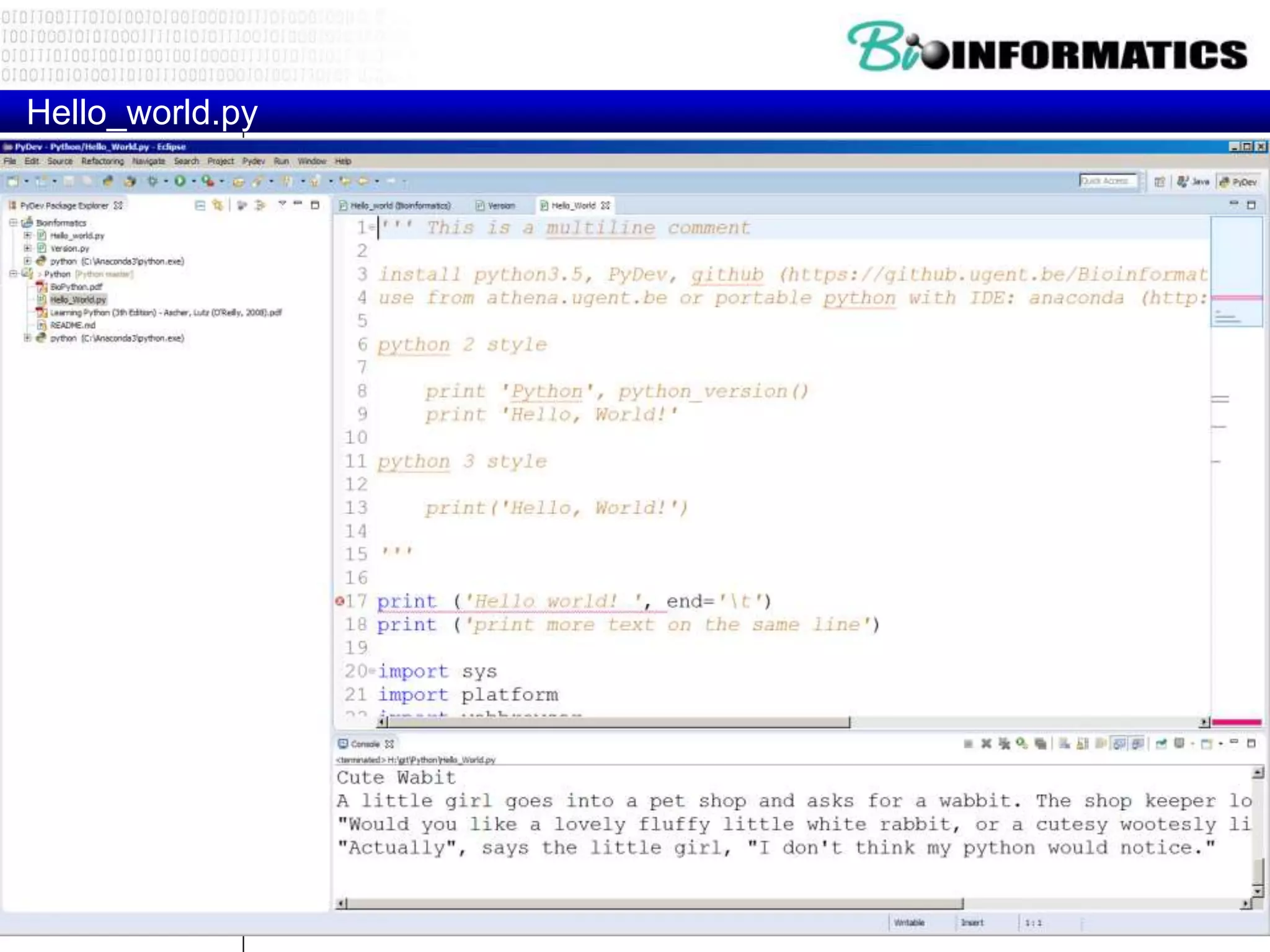The width and height of the screenshot is (1270, 952).
Task: Open the Pydev menu
Action: point(253,161)
